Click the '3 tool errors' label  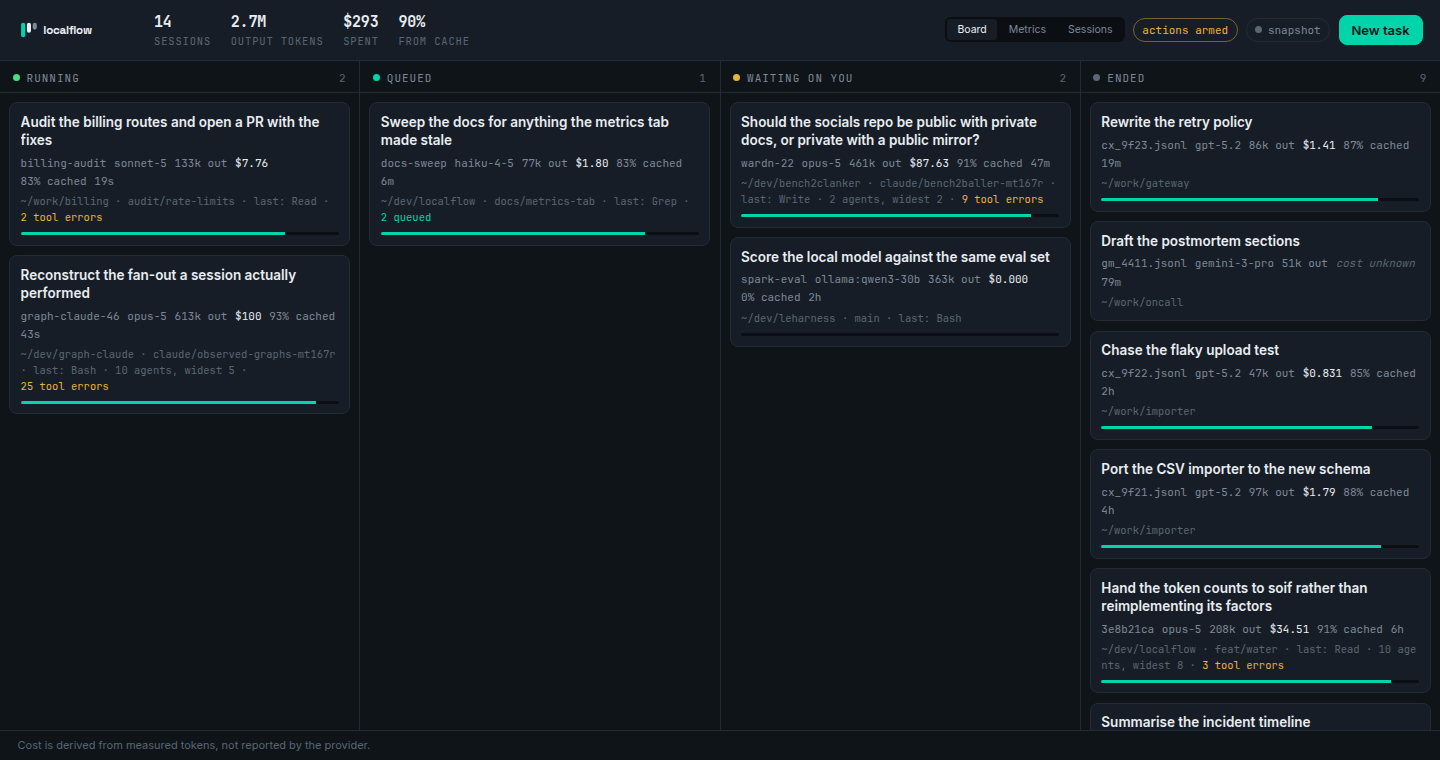[1243, 665]
